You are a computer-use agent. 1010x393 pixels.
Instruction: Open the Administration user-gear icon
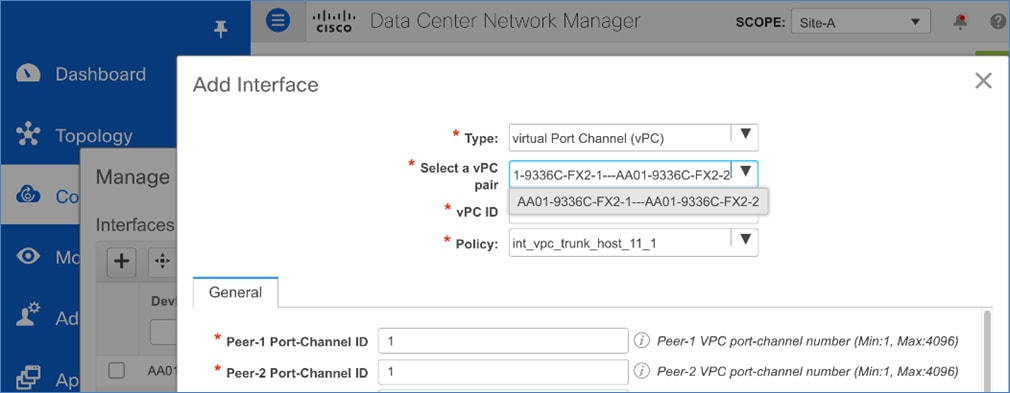point(28,316)
